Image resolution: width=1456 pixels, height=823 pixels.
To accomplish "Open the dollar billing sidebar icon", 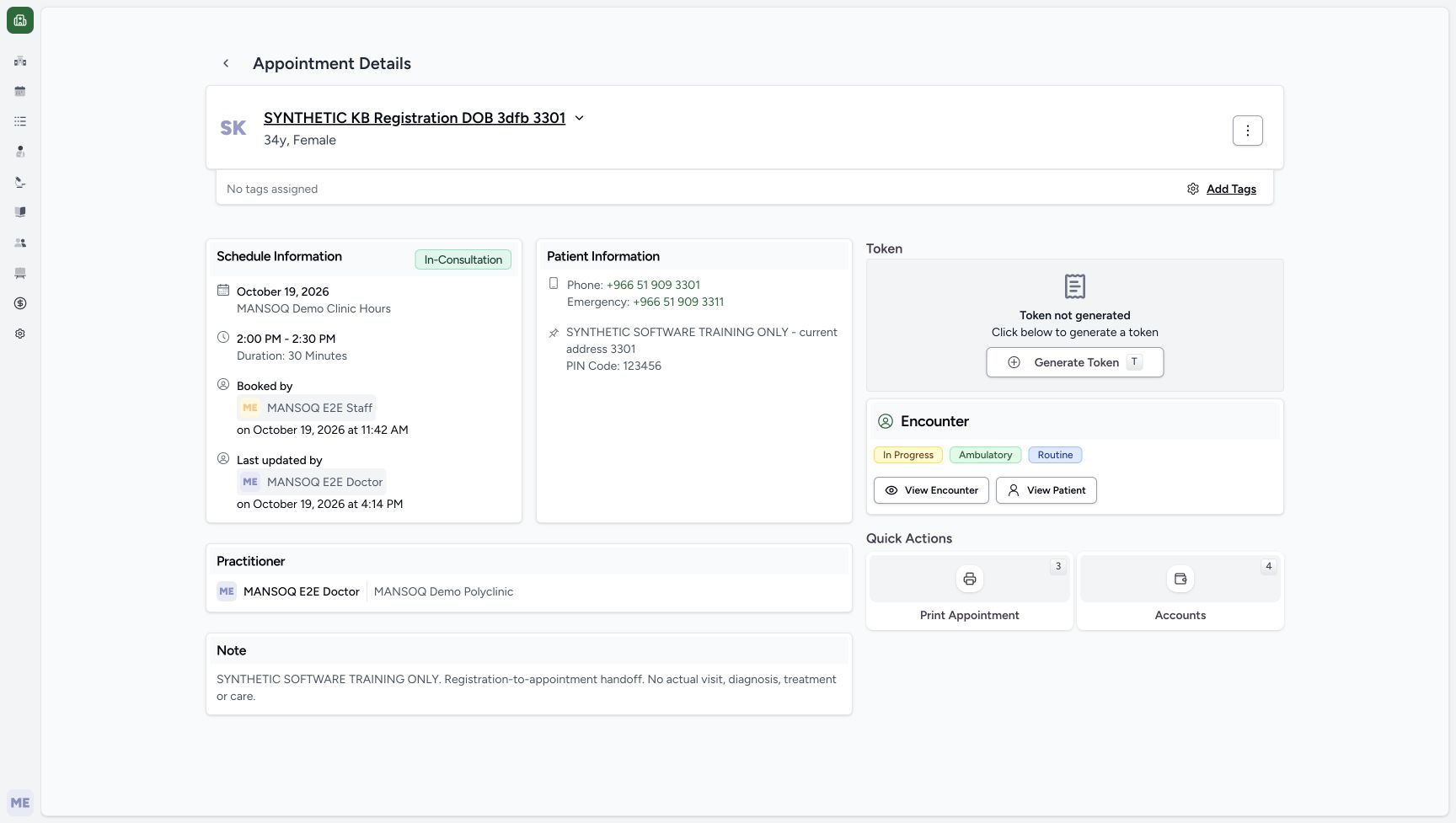I will (20, 303).
